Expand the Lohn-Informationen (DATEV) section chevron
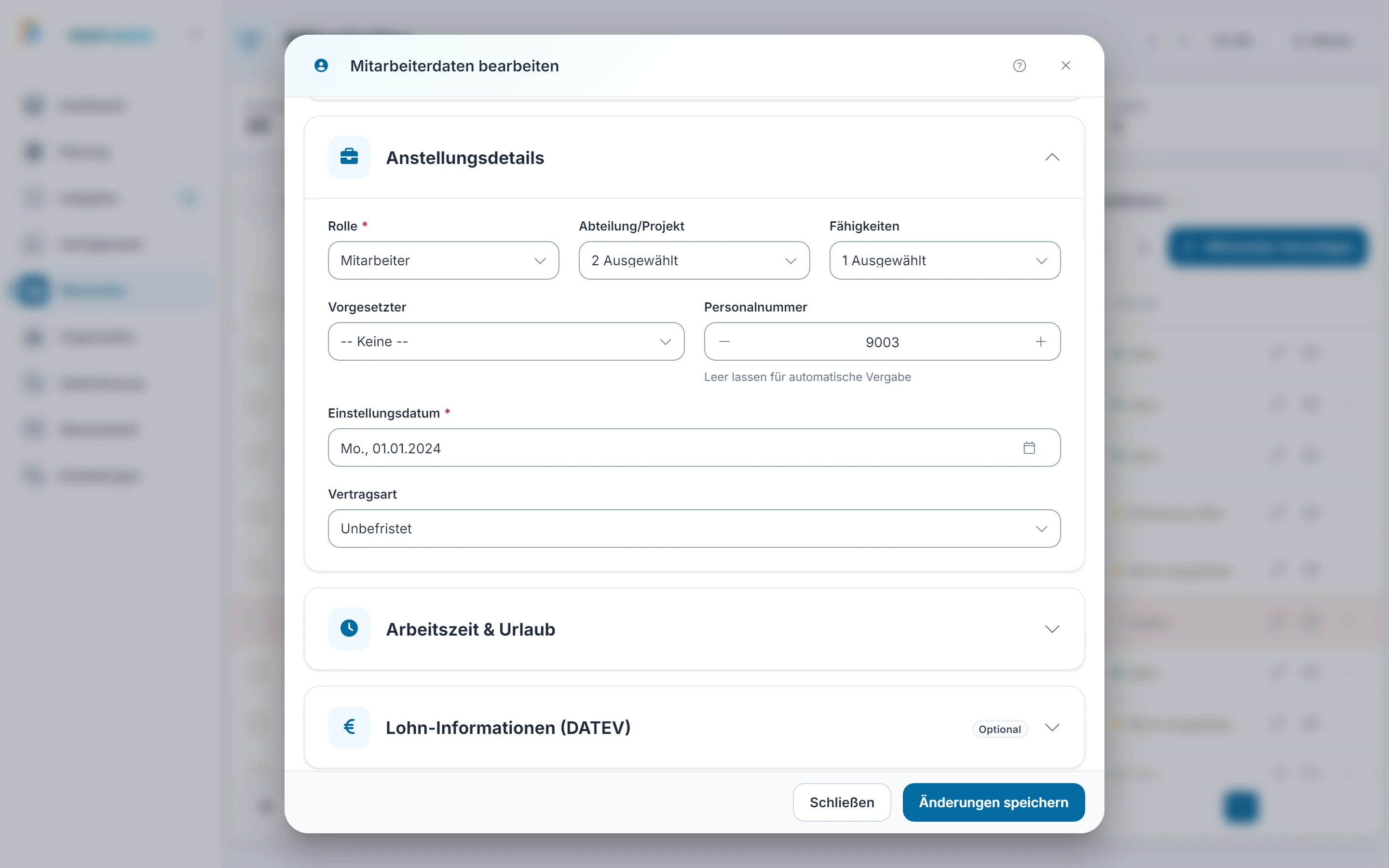The width and height of the screenshot is (1389, 868). click(1051, 727)
